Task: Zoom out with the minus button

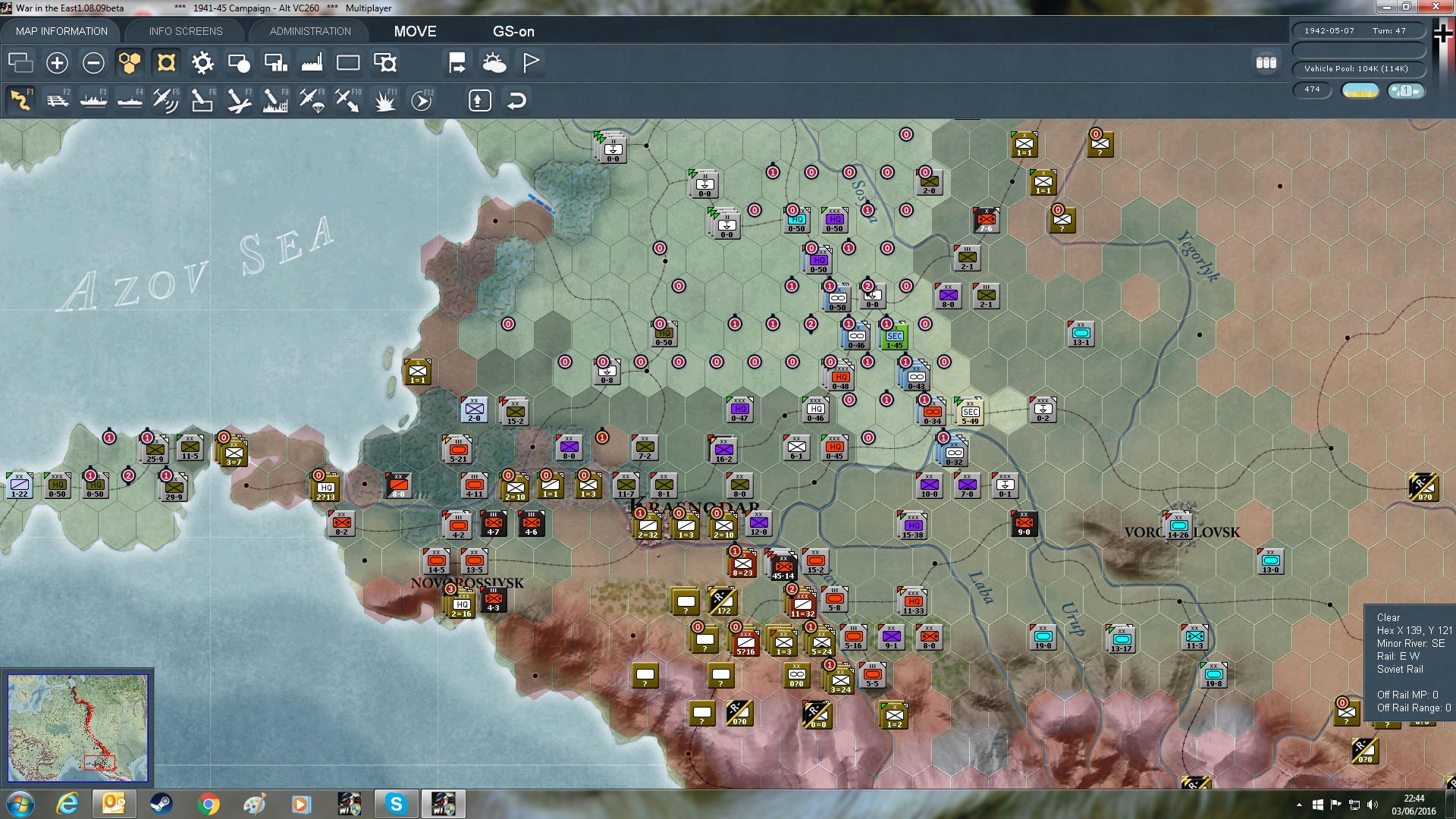Action: point(93,63)
